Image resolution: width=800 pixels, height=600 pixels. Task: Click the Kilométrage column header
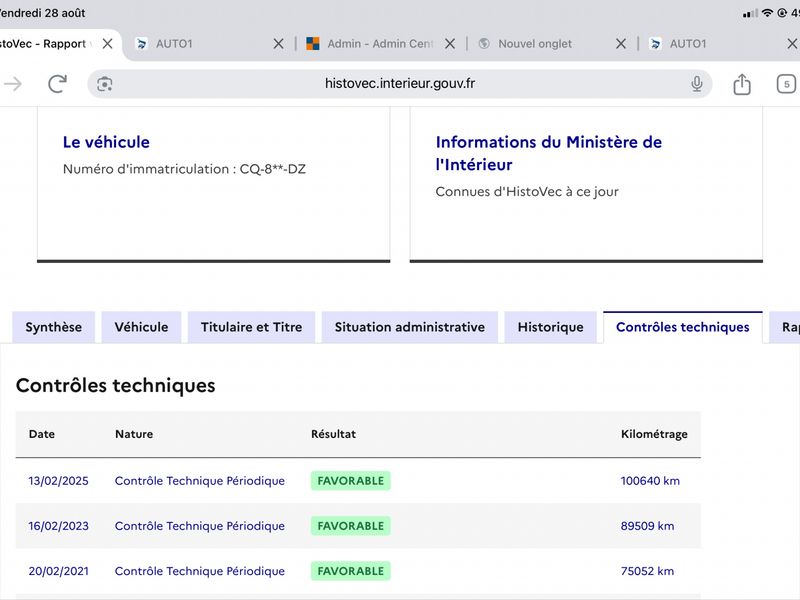[x=654, y=434]
